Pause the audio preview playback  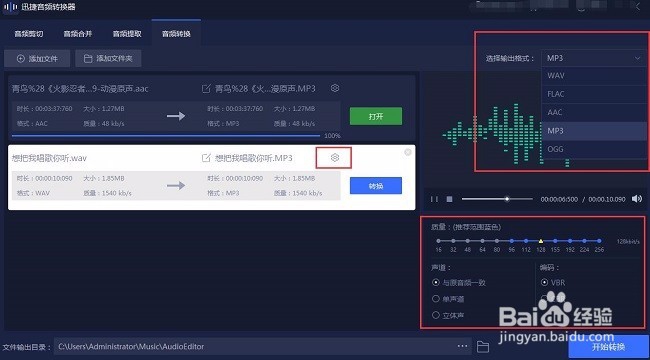click(434, 199)
